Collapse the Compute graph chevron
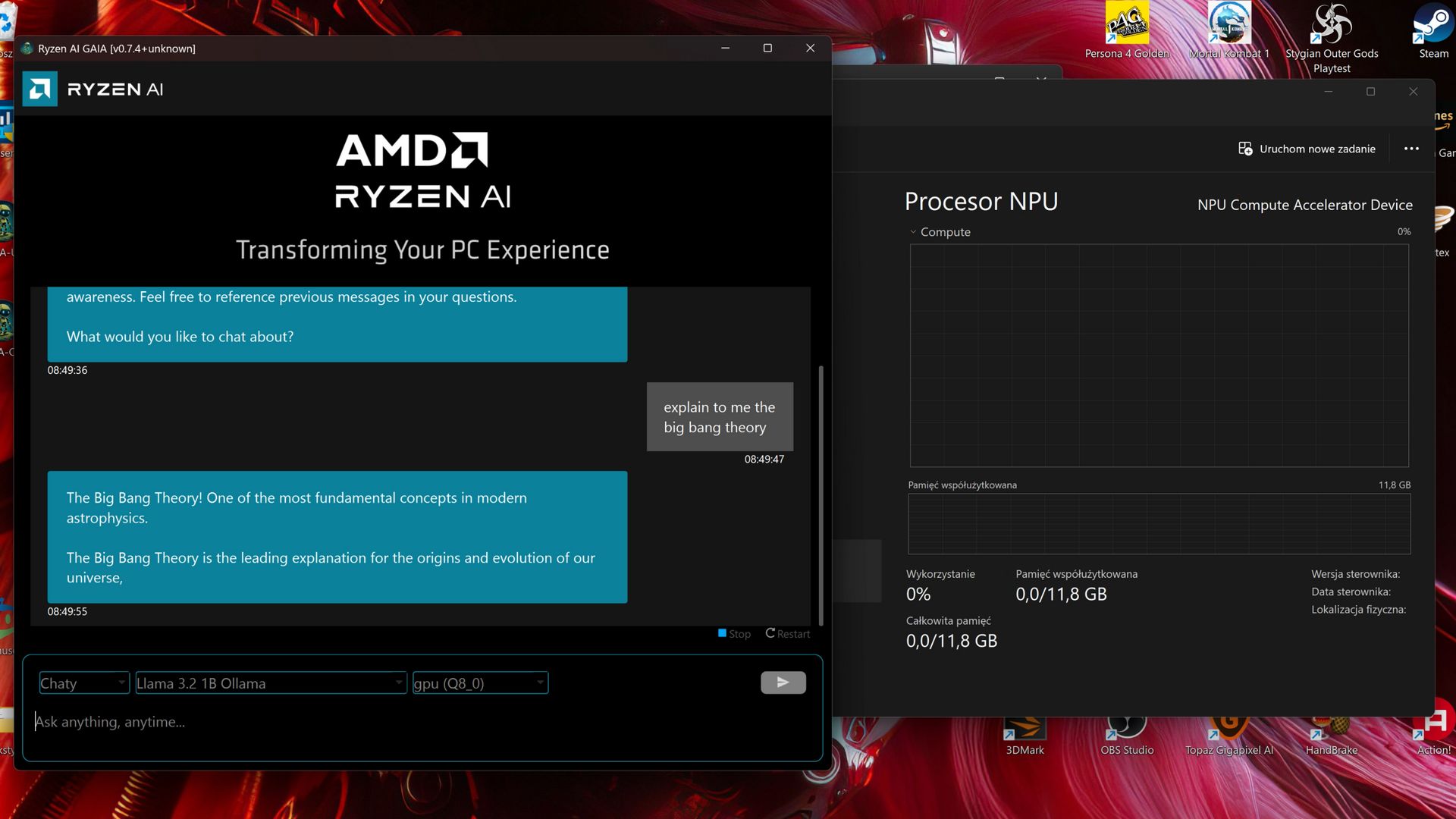 913,232
